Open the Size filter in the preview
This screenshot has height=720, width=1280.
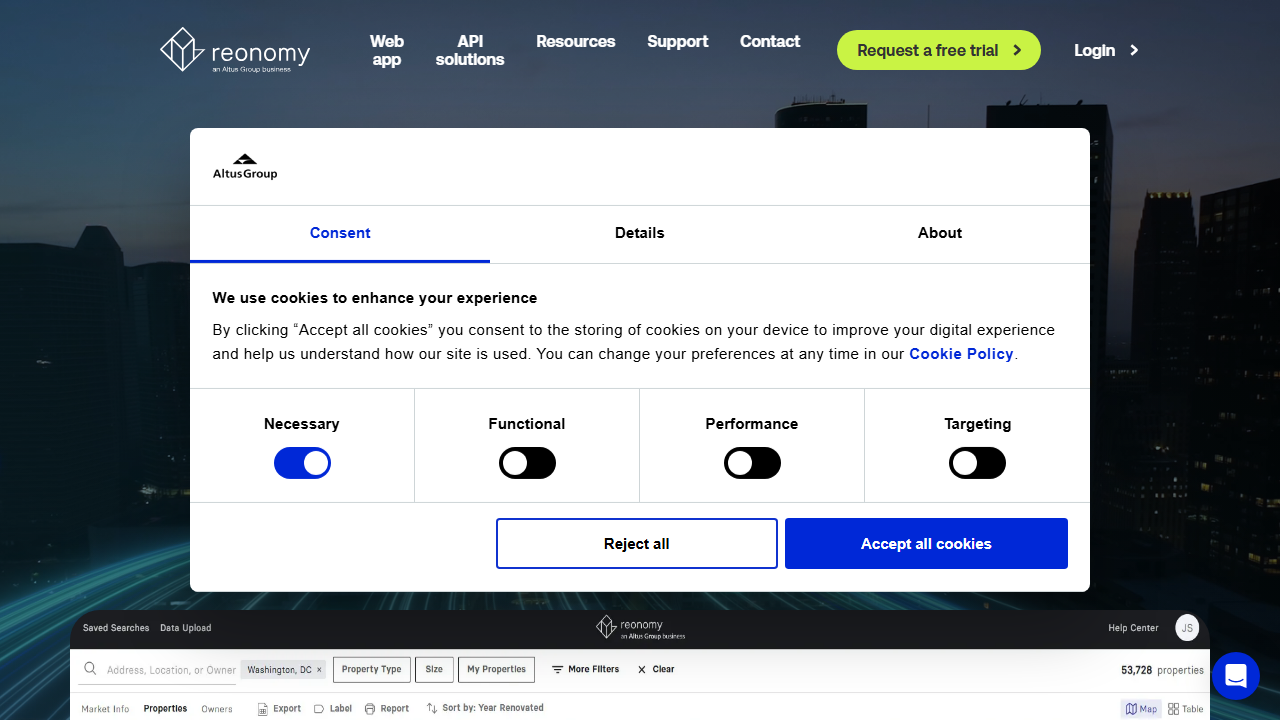pos(434,670)
